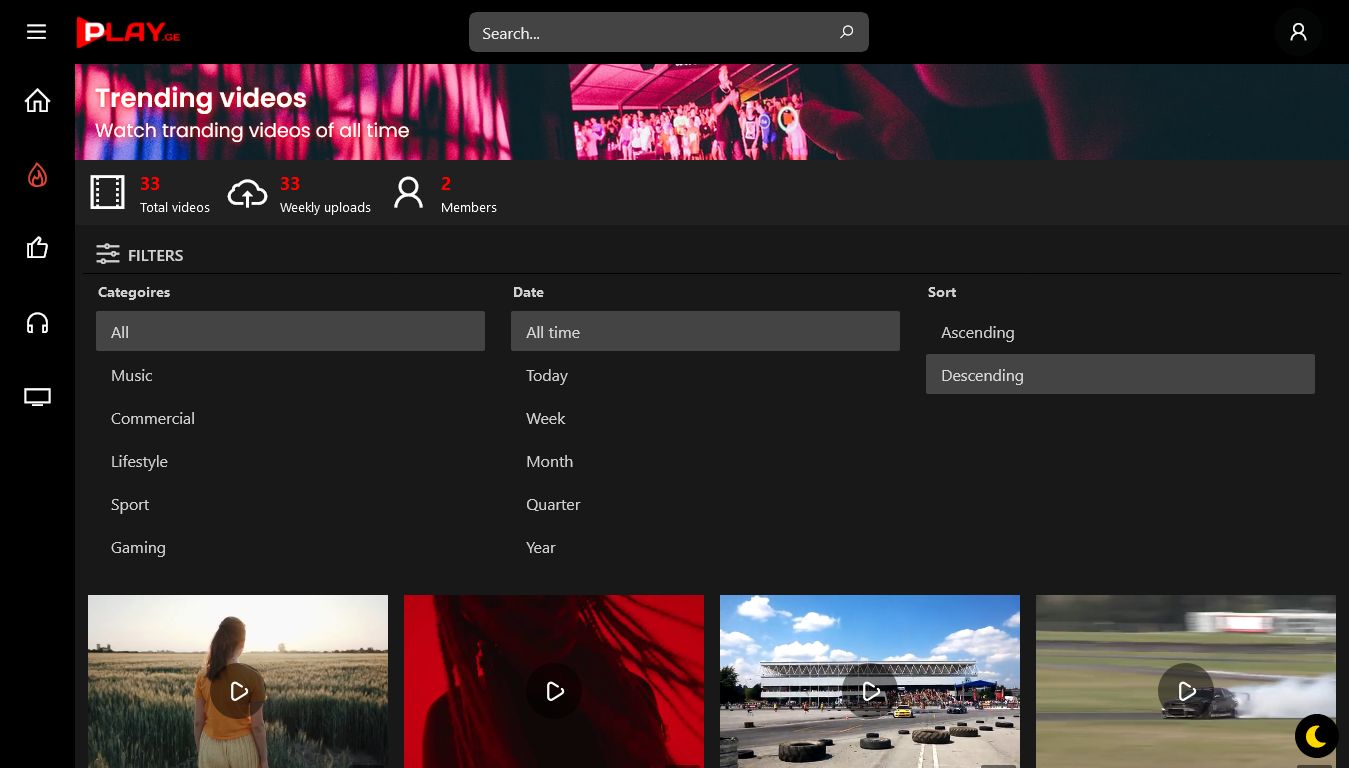This screenshot has width=1349, height=768.
Task: Play the drifting car smoke video
Action: coord(1185,691)
